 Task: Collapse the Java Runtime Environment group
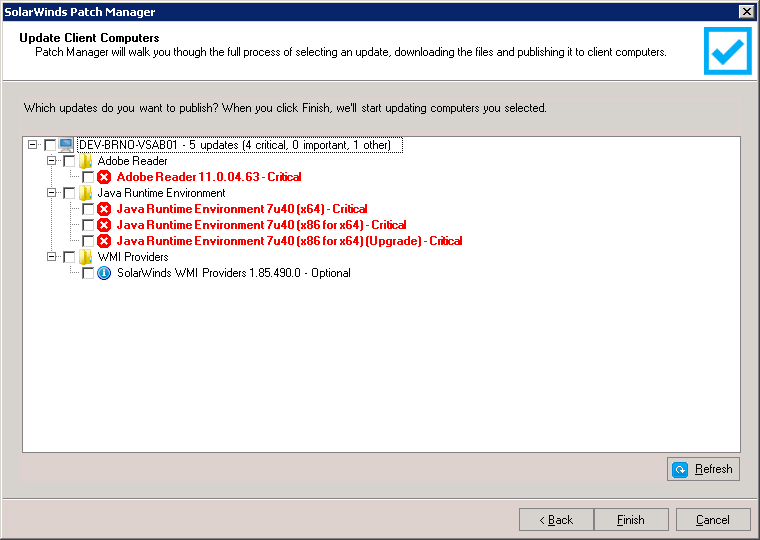coord(51,192)
